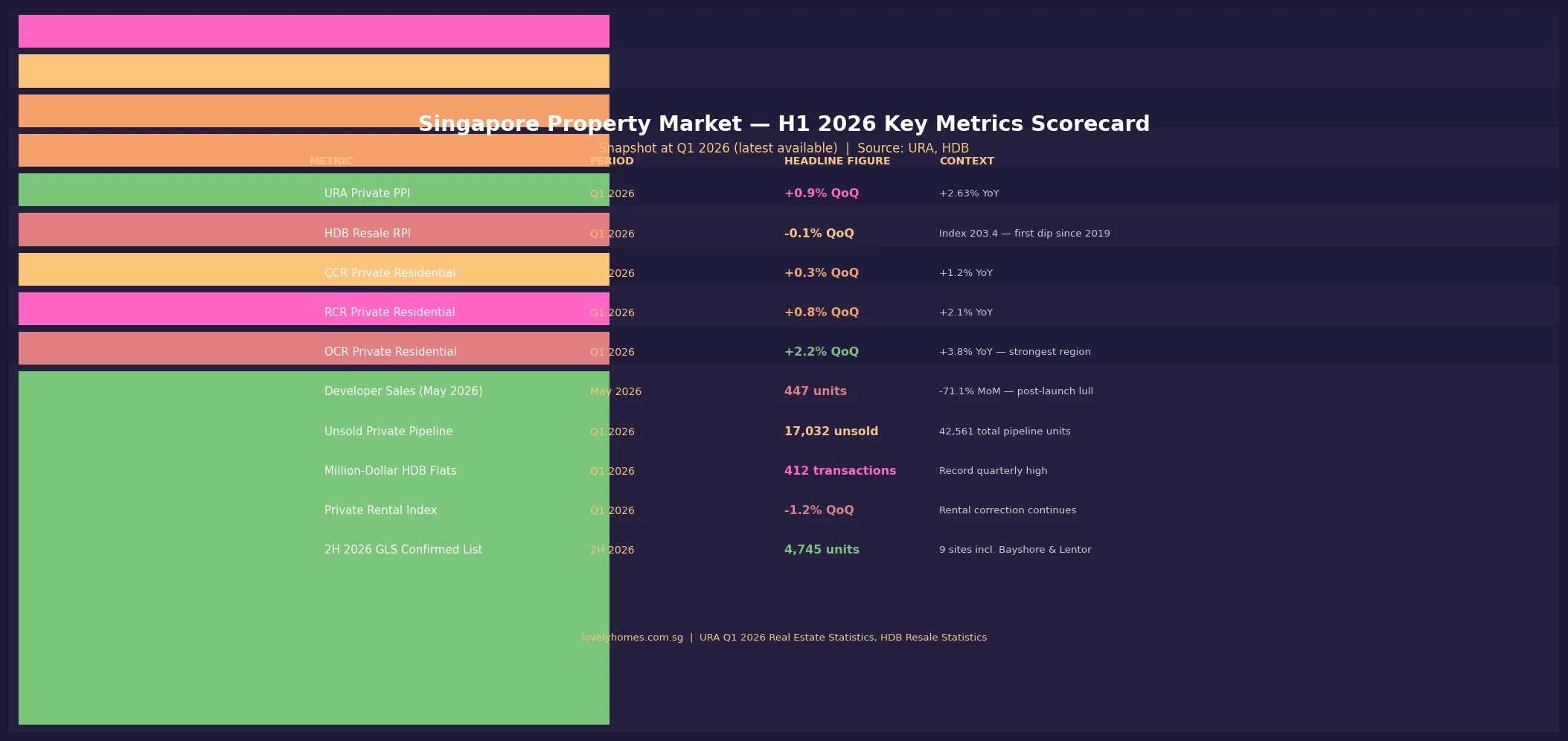Click the 'RCR Private Residential' metric label
This screenshot has height=741, width=1568.
tap(389, 312)
